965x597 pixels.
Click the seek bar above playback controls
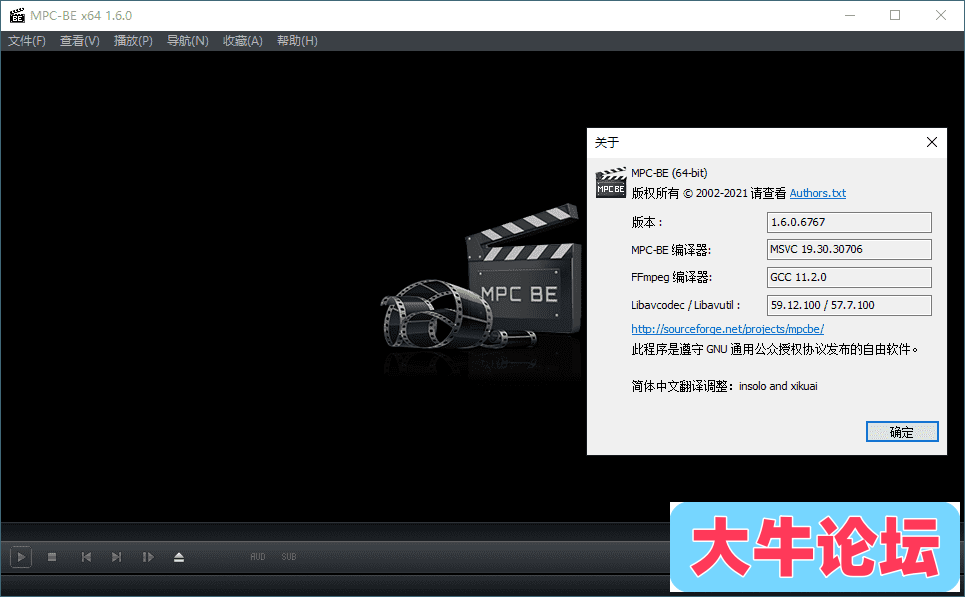pos(335,531)
